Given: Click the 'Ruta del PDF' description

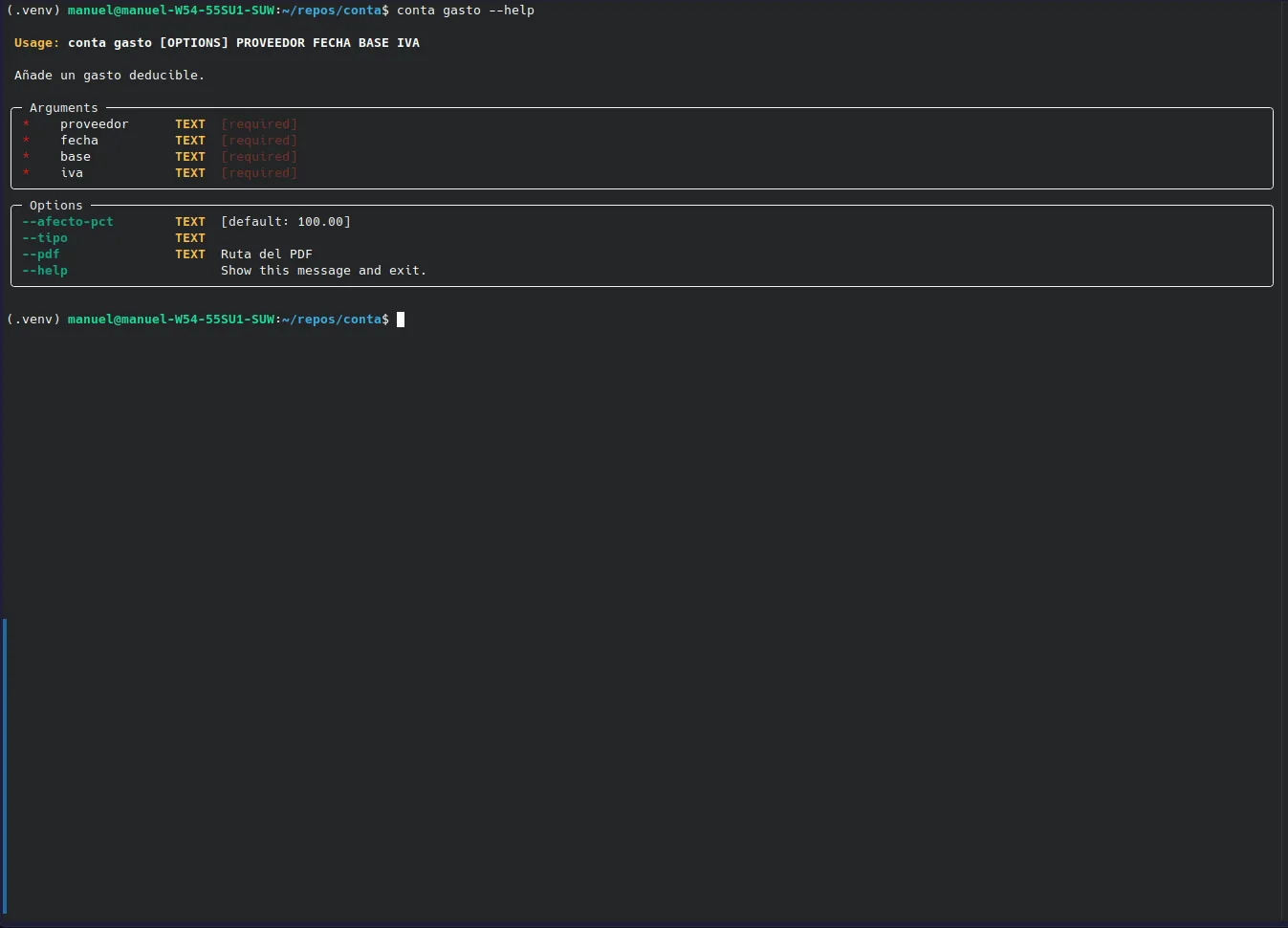Looking at the screenshot, I should pyautogui.click(x=267, y=254).
